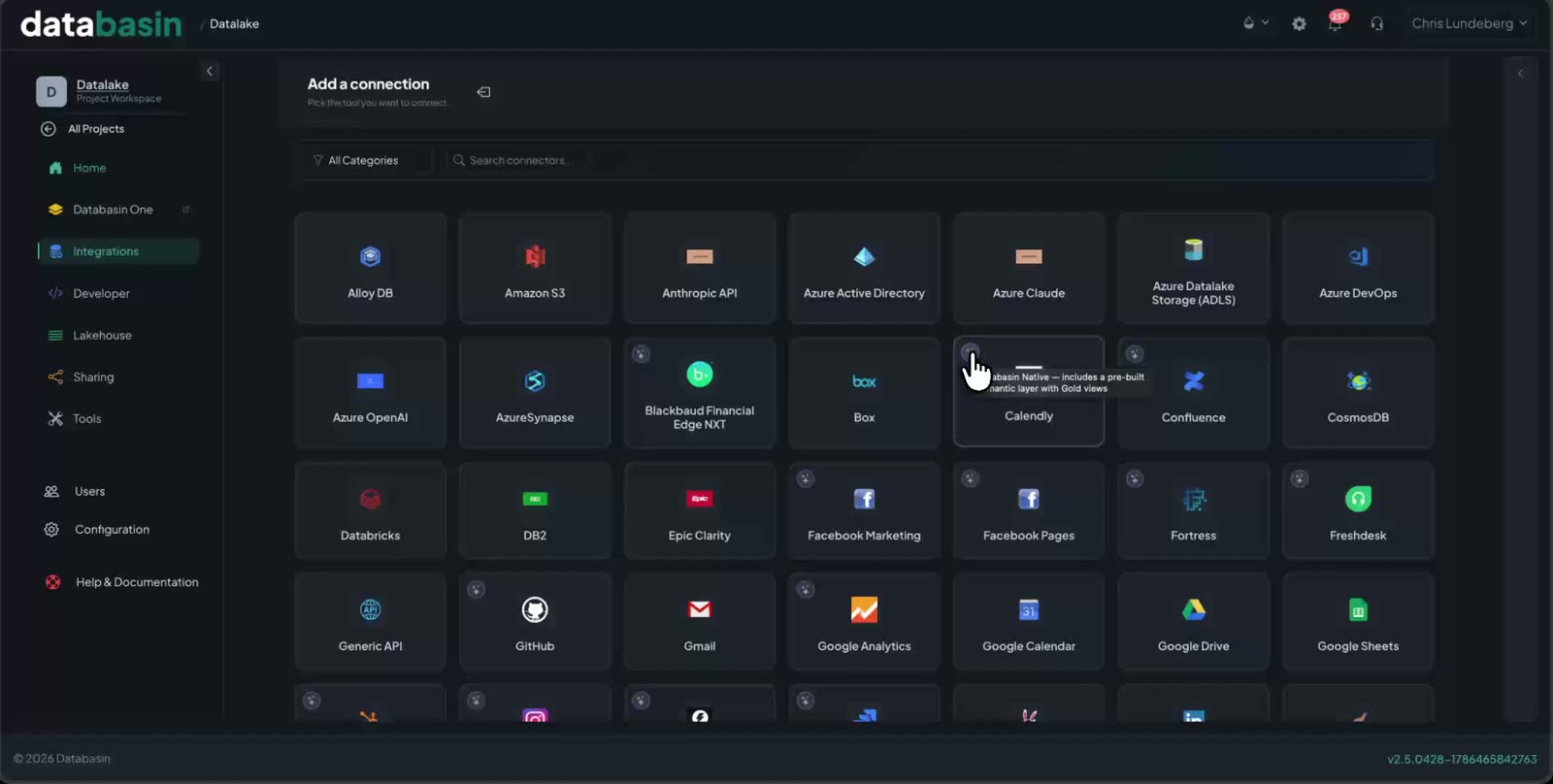Screen dimensions: 1553x784
Task: Select the Databricks connector
Action: 370,510
